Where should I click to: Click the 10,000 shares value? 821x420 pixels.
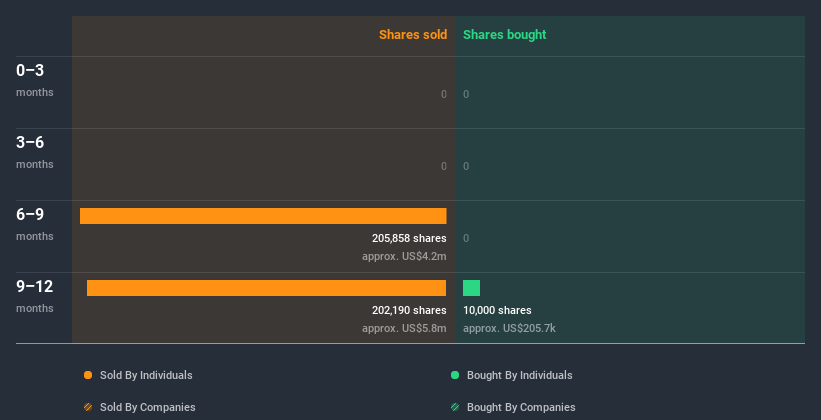[x=497, y=311]
